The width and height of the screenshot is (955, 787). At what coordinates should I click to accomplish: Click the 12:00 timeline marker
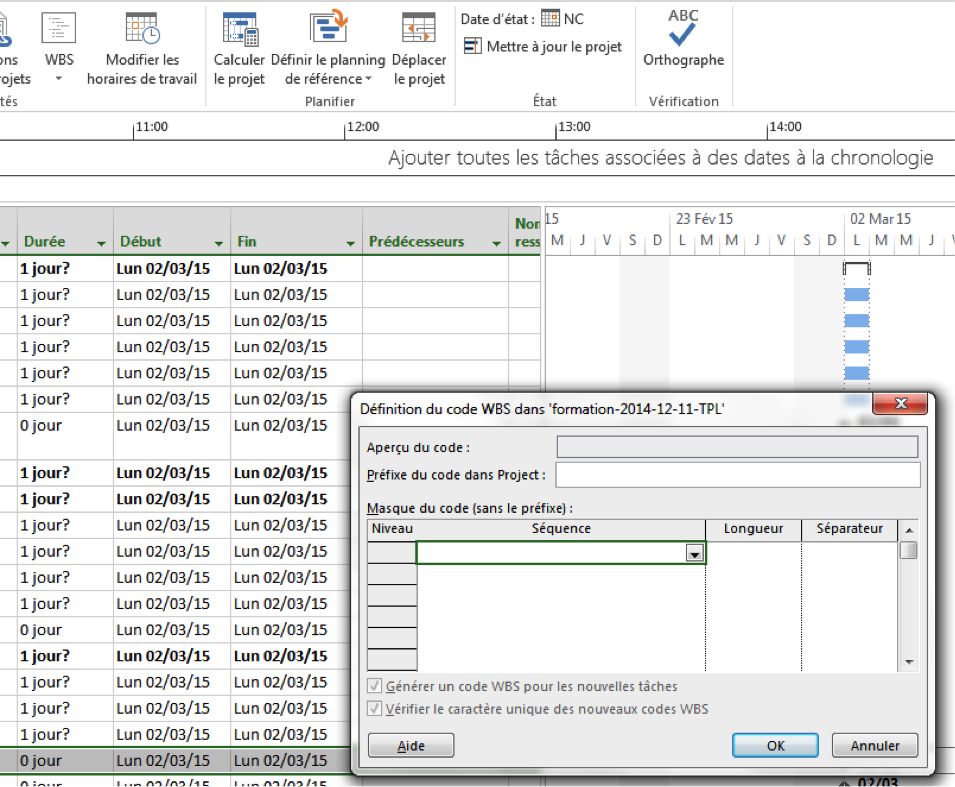tap(362, 127)
